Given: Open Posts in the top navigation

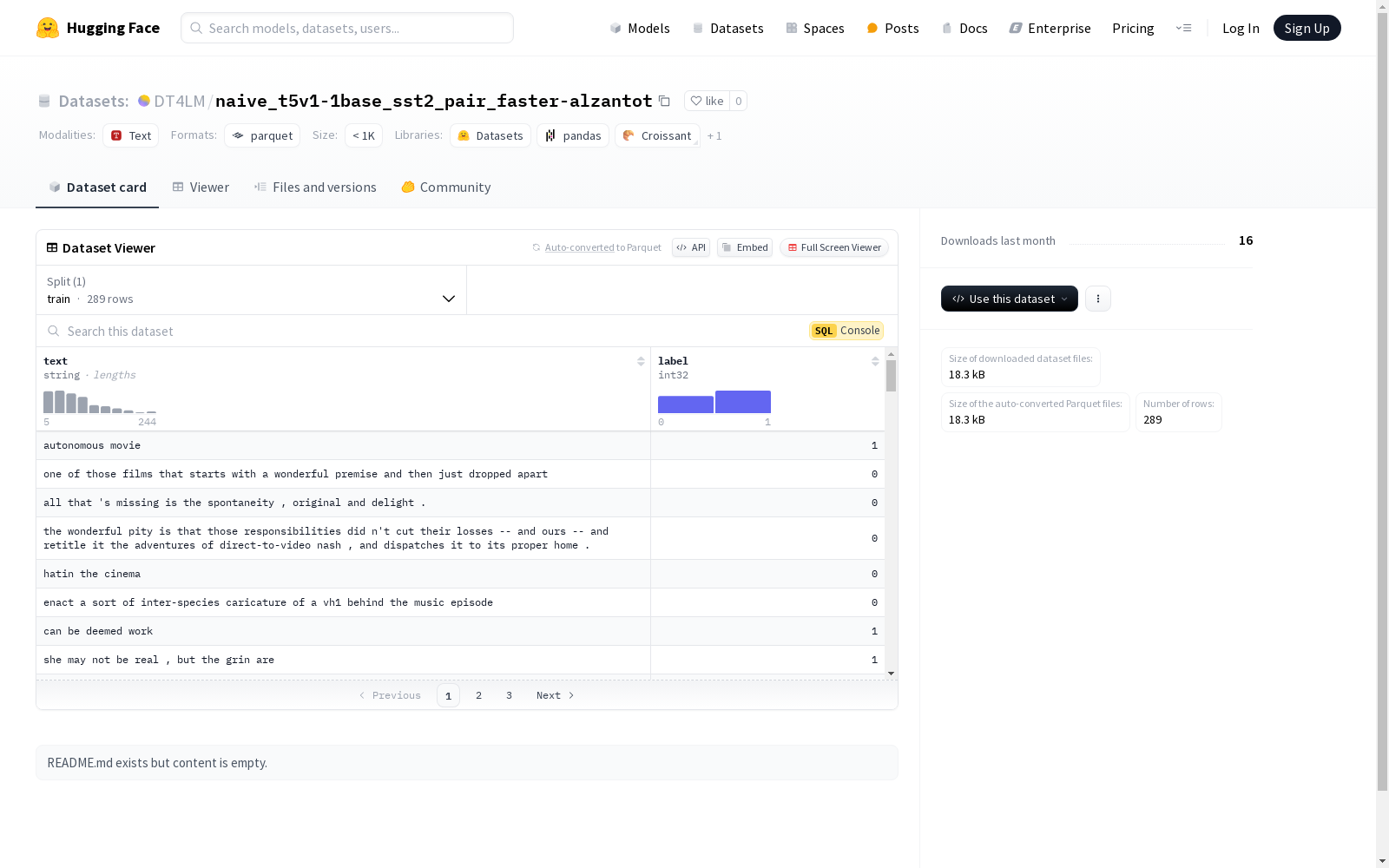Looking at the screenshot, I should (892, 28).
